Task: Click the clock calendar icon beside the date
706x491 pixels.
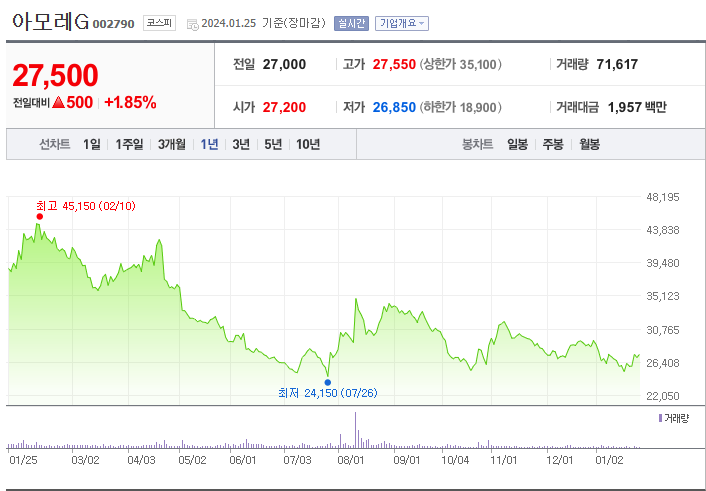Action: pyautogui.click(x=192, y=24)
